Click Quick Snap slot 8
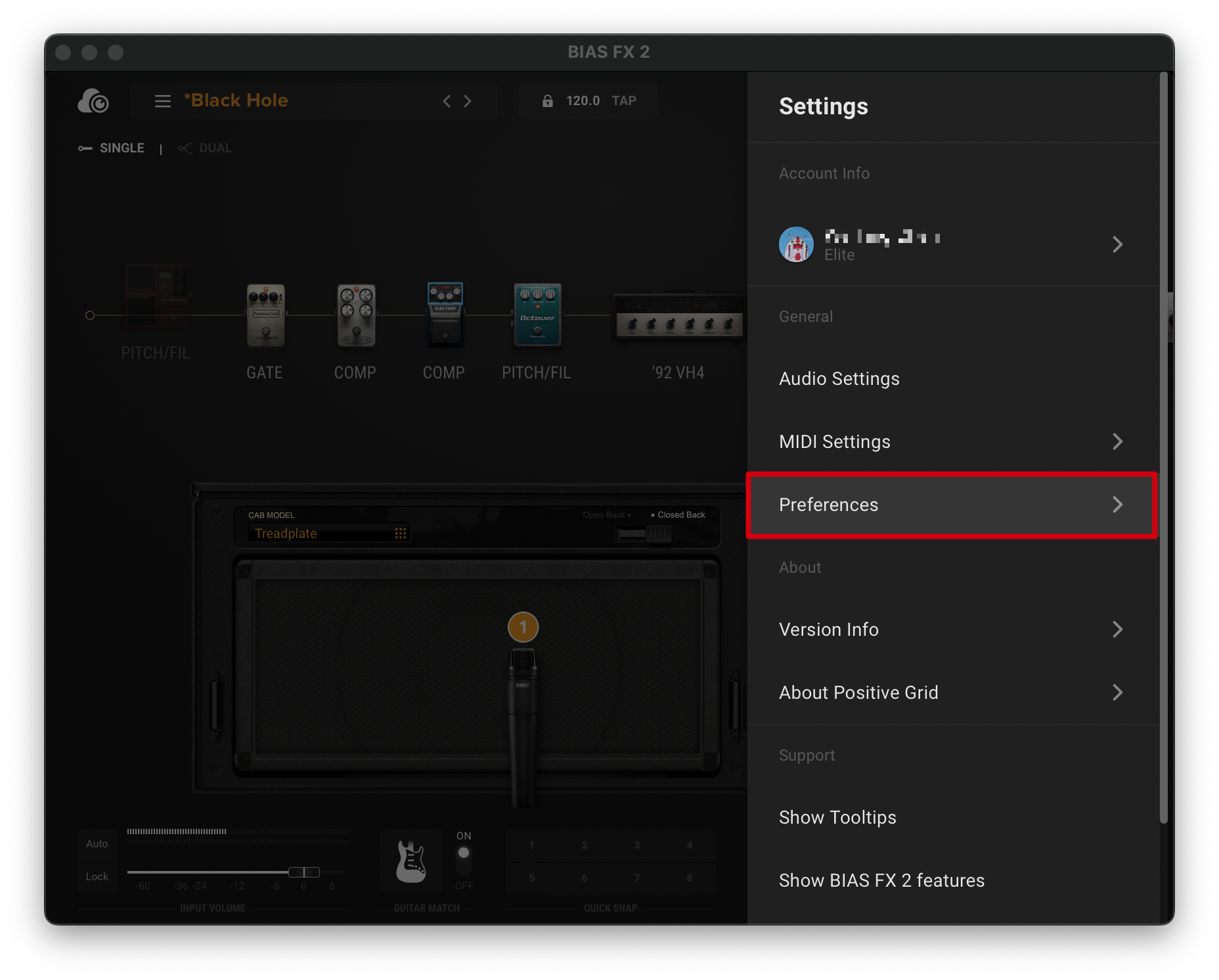Viewport: 1219px width, 980px height. [x=689, y=878]
